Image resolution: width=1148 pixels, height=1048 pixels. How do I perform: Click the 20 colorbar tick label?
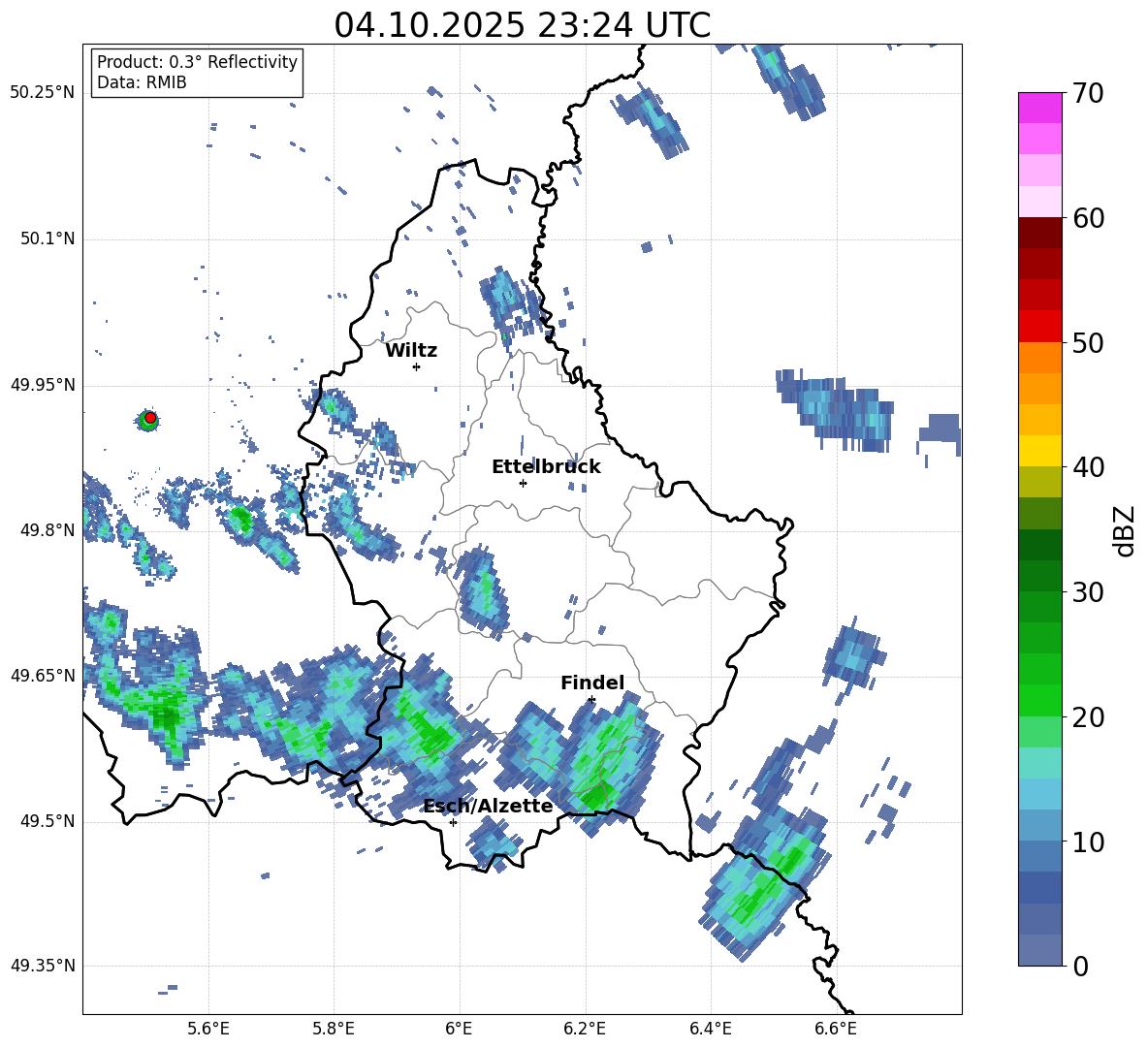coord(1088,717)
